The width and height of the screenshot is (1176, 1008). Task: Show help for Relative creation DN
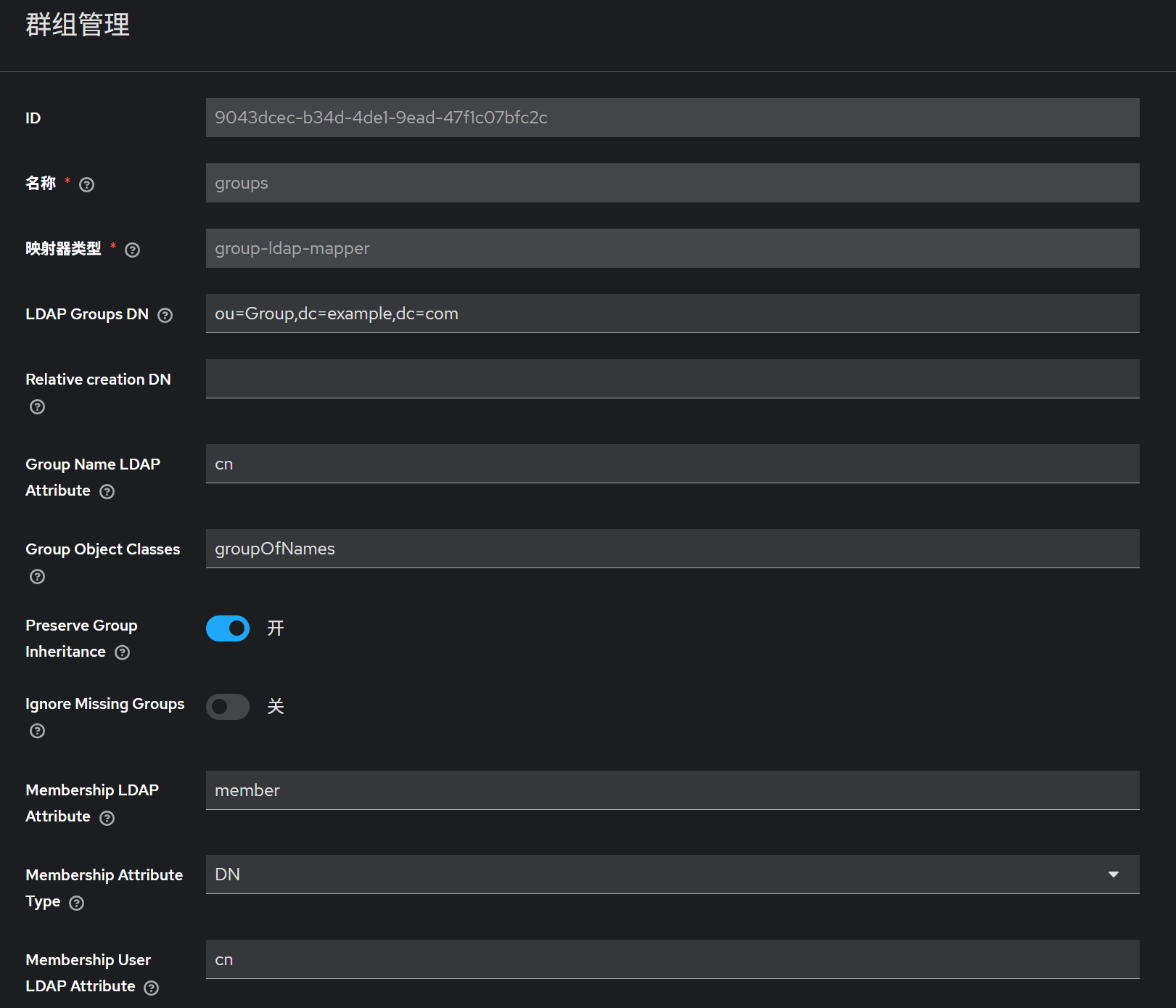tap(37, 407)
